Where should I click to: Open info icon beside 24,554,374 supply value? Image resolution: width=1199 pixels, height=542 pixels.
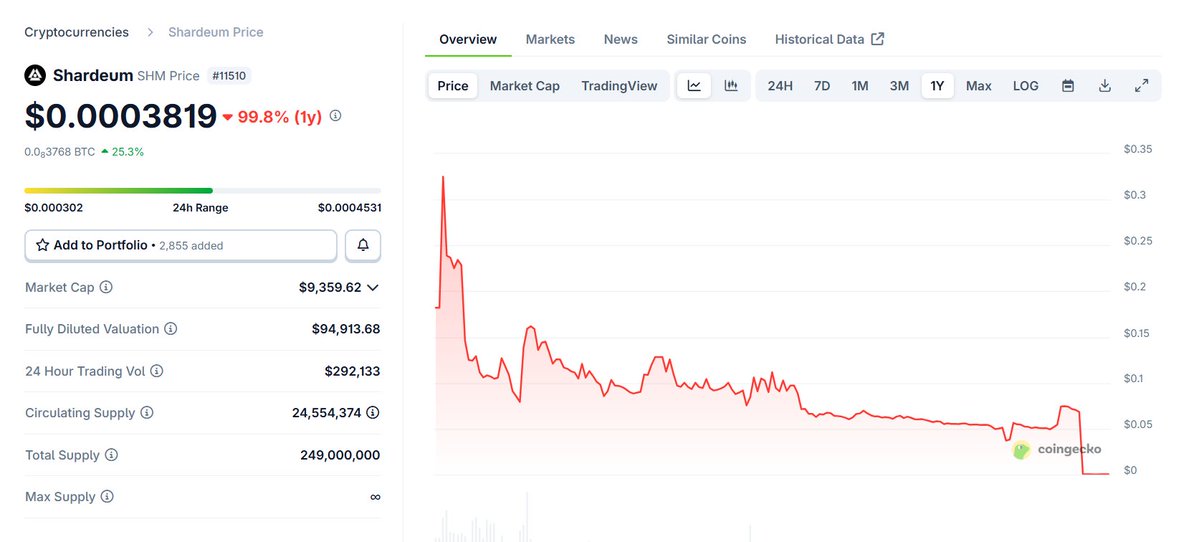[x=372, y=413]
